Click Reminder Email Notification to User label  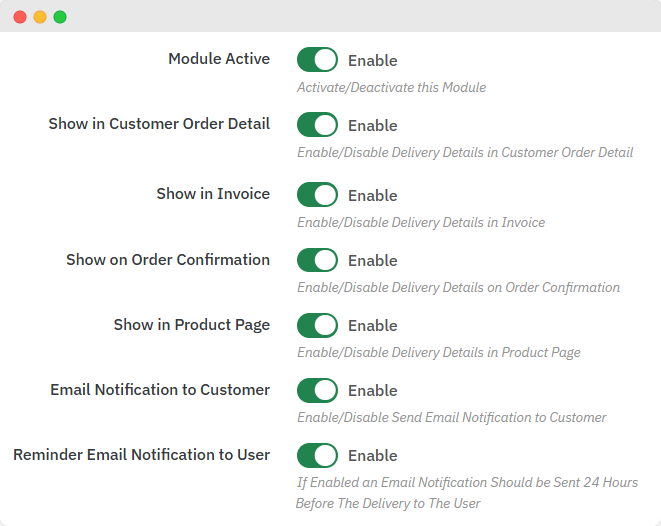141,454
